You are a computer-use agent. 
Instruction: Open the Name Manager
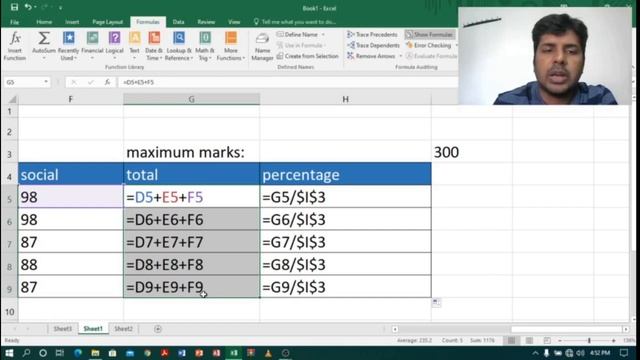tap(262, 46)
